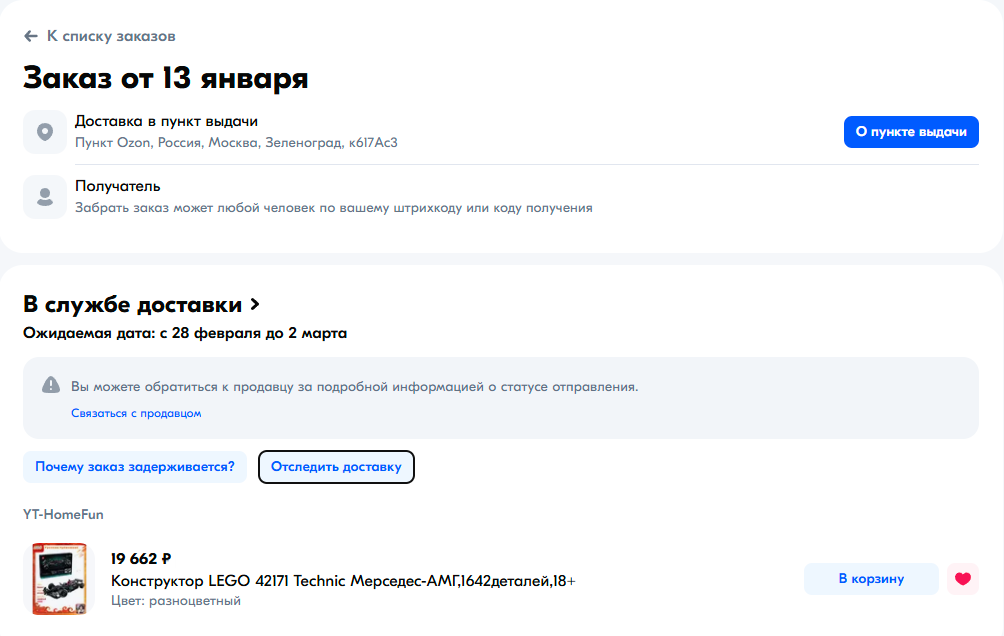Select the 'Доставка в пункт выдачи' text
Screen dimensions: 1004x636
tap(166, 121)
